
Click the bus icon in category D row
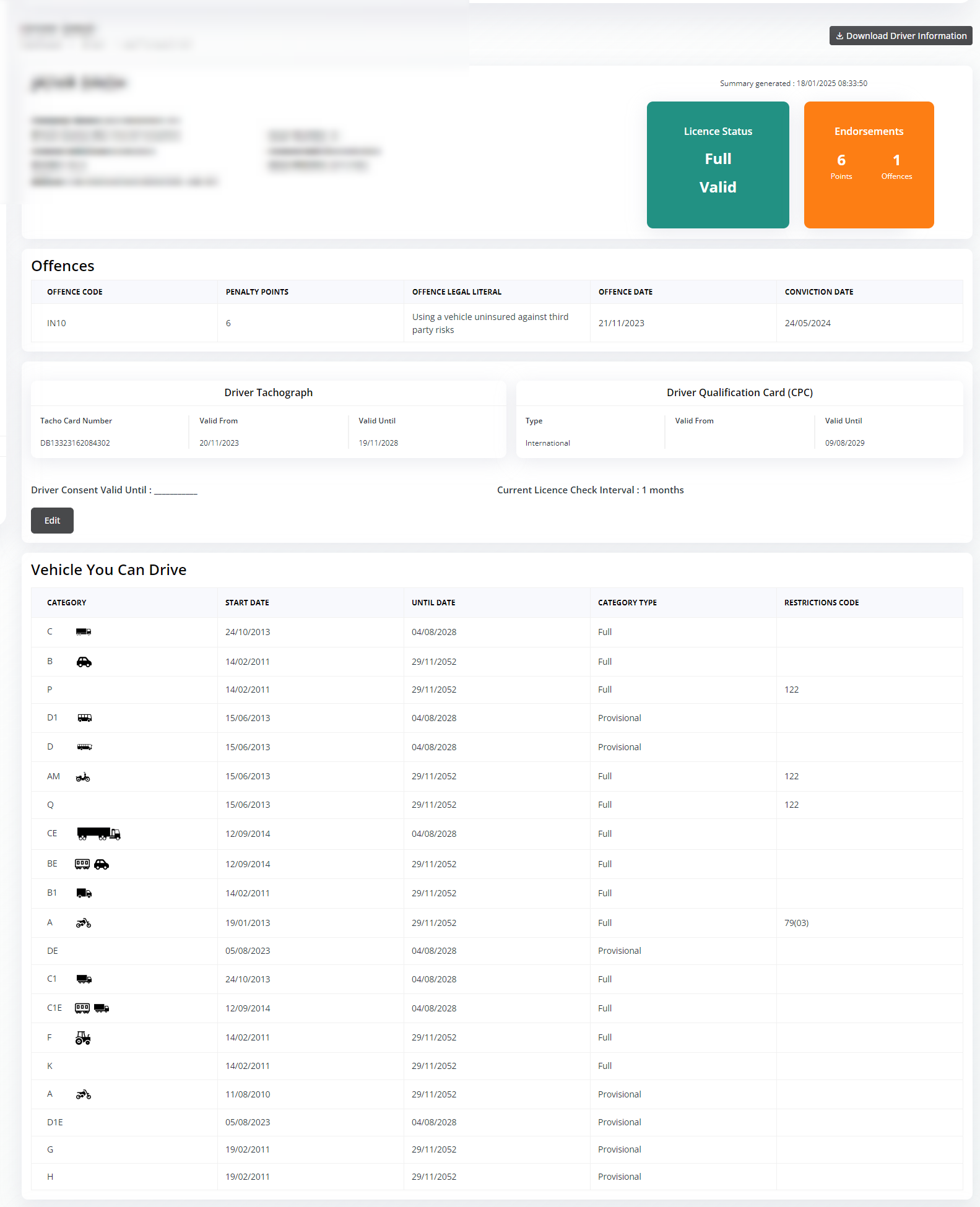tap(85, 747)
